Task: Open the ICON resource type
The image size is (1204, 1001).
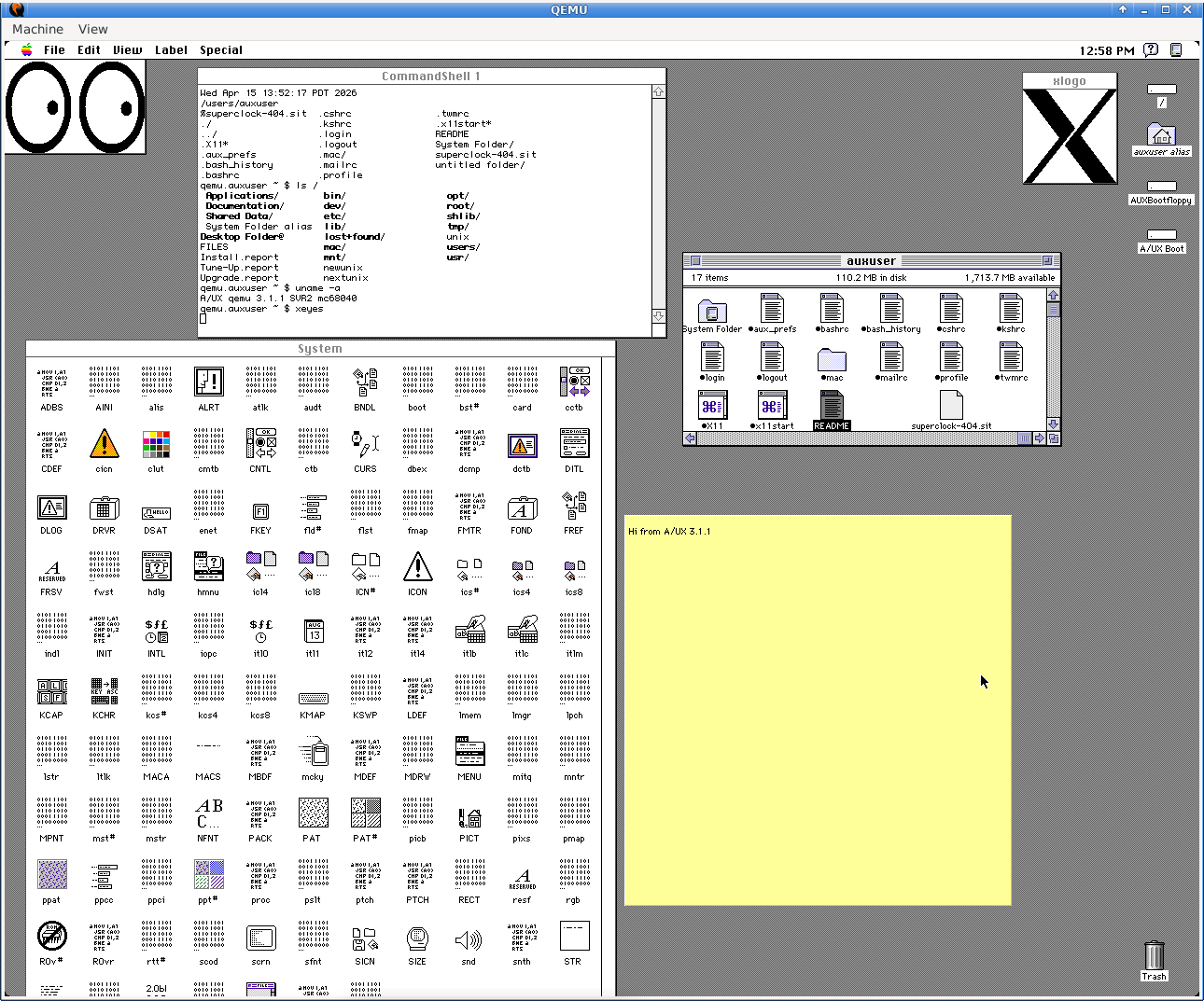Action: tap(417, 566)
